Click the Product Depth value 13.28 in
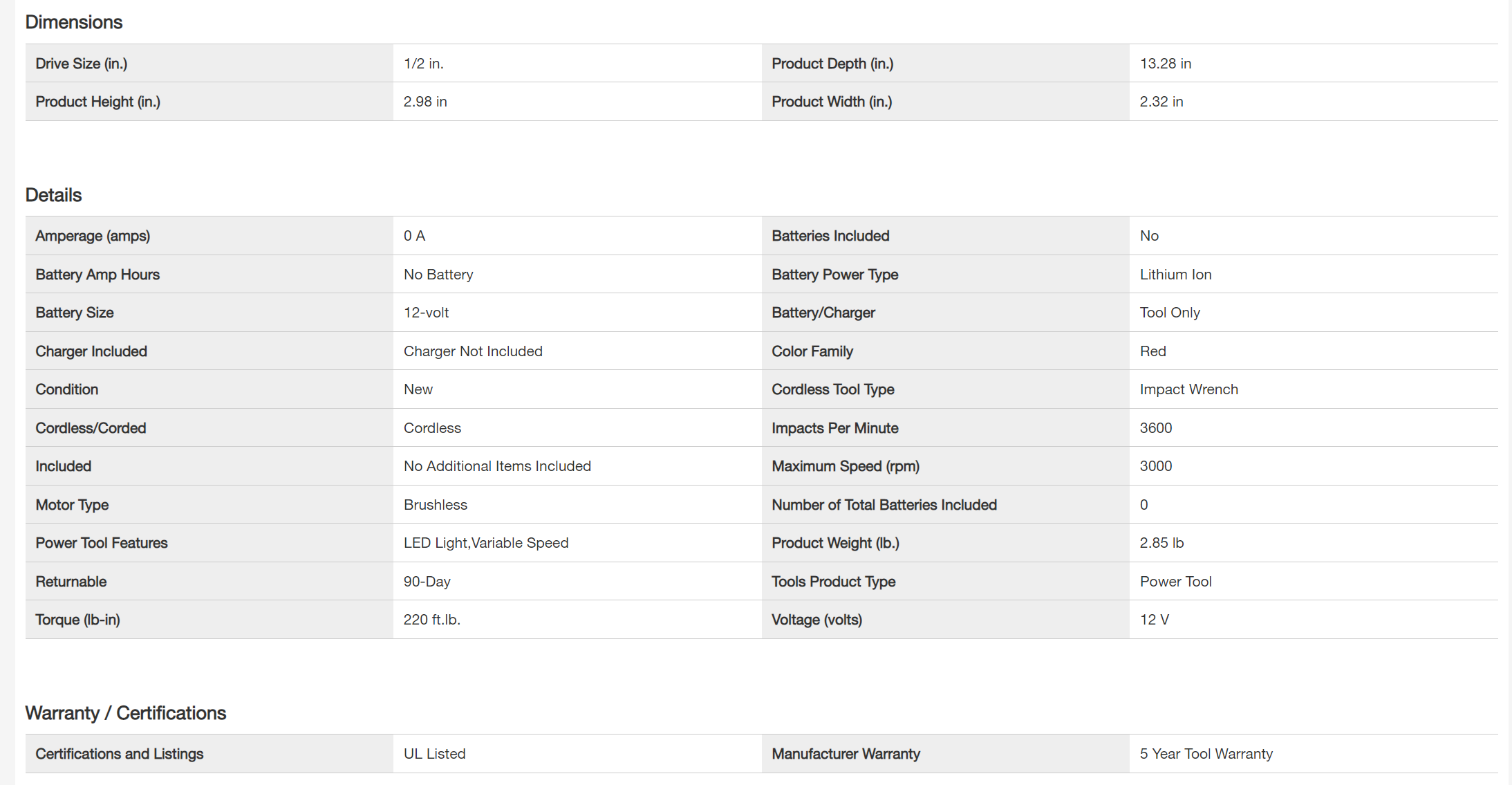 pos(1165,64)
